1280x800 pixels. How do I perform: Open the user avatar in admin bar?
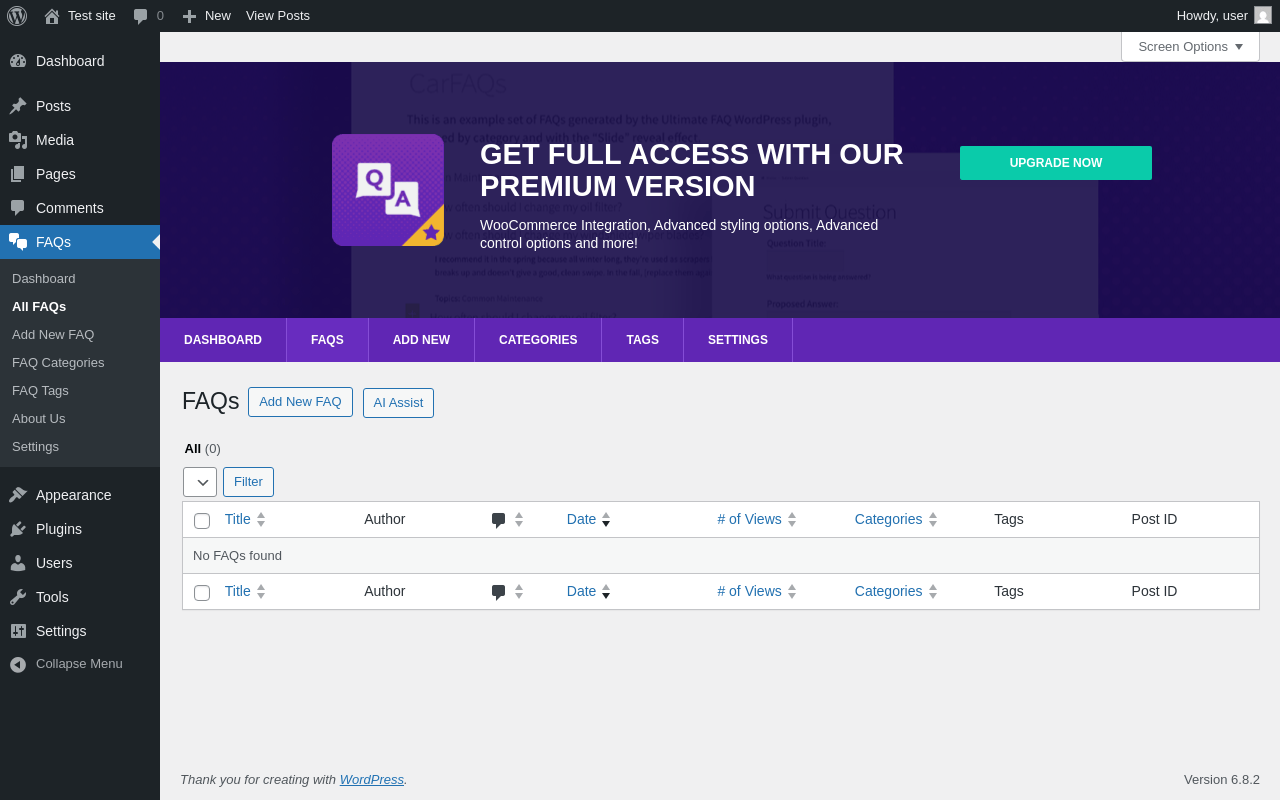[1263, 15]
